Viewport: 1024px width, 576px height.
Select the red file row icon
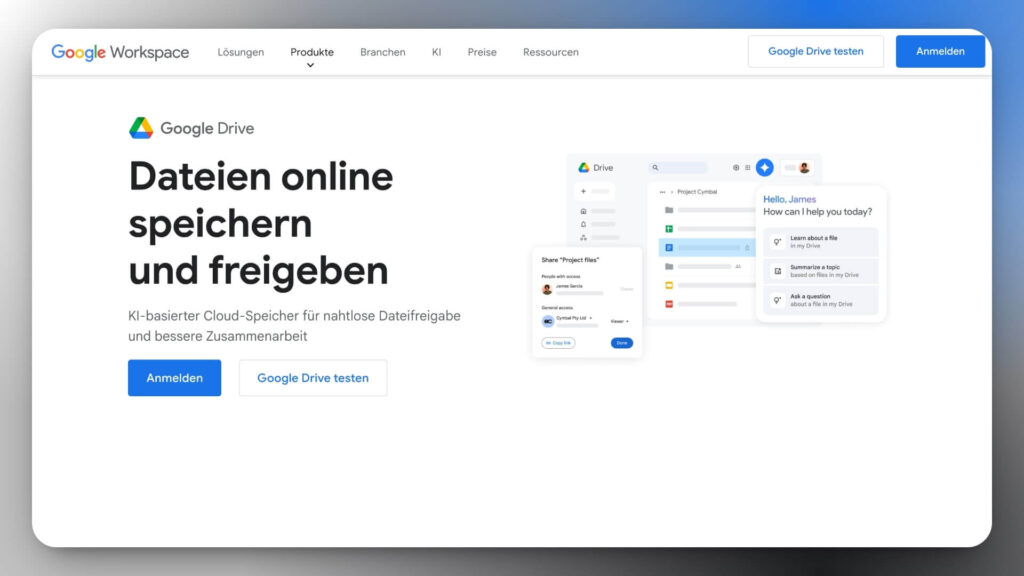[x=669, y=304]
